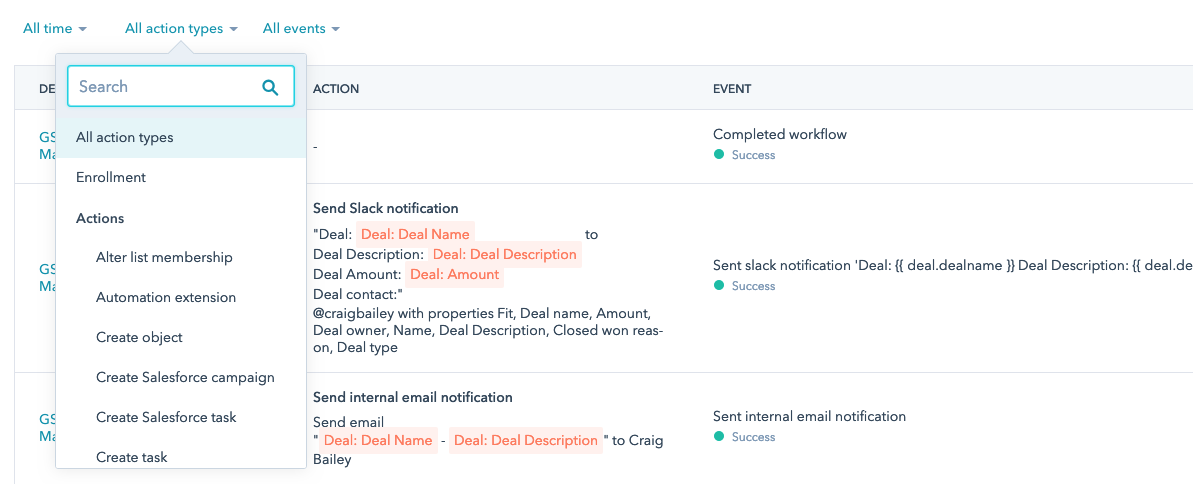
Task: Click the Deal: Amount token
Action: [454, 274]
